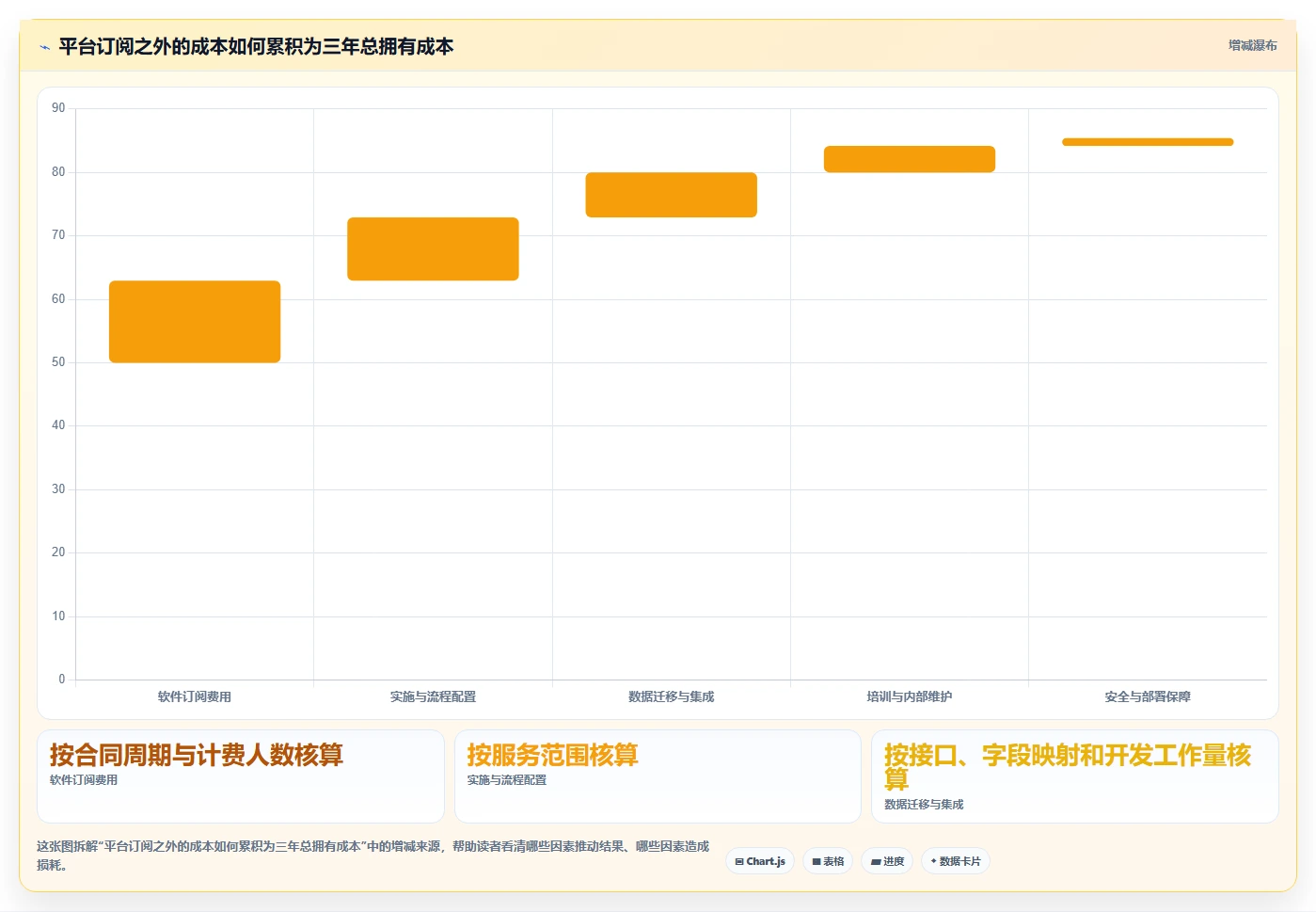Image resolution: width=1316 pixels, height=912 pixels.
Task: Select the 表格 tag chip
Action: click(828, 861)
